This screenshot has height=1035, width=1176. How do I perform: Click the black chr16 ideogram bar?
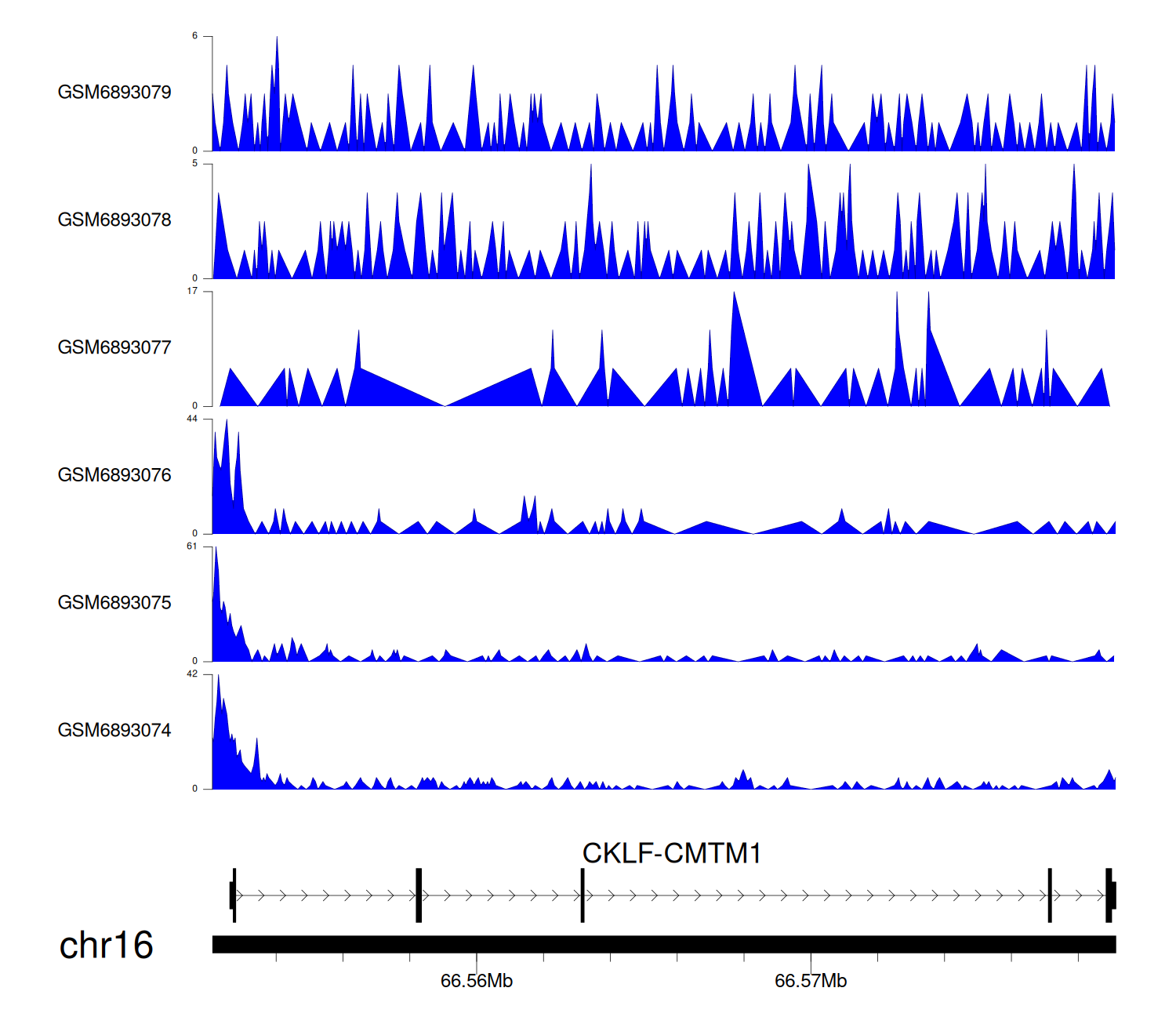[x=663, y=944]
